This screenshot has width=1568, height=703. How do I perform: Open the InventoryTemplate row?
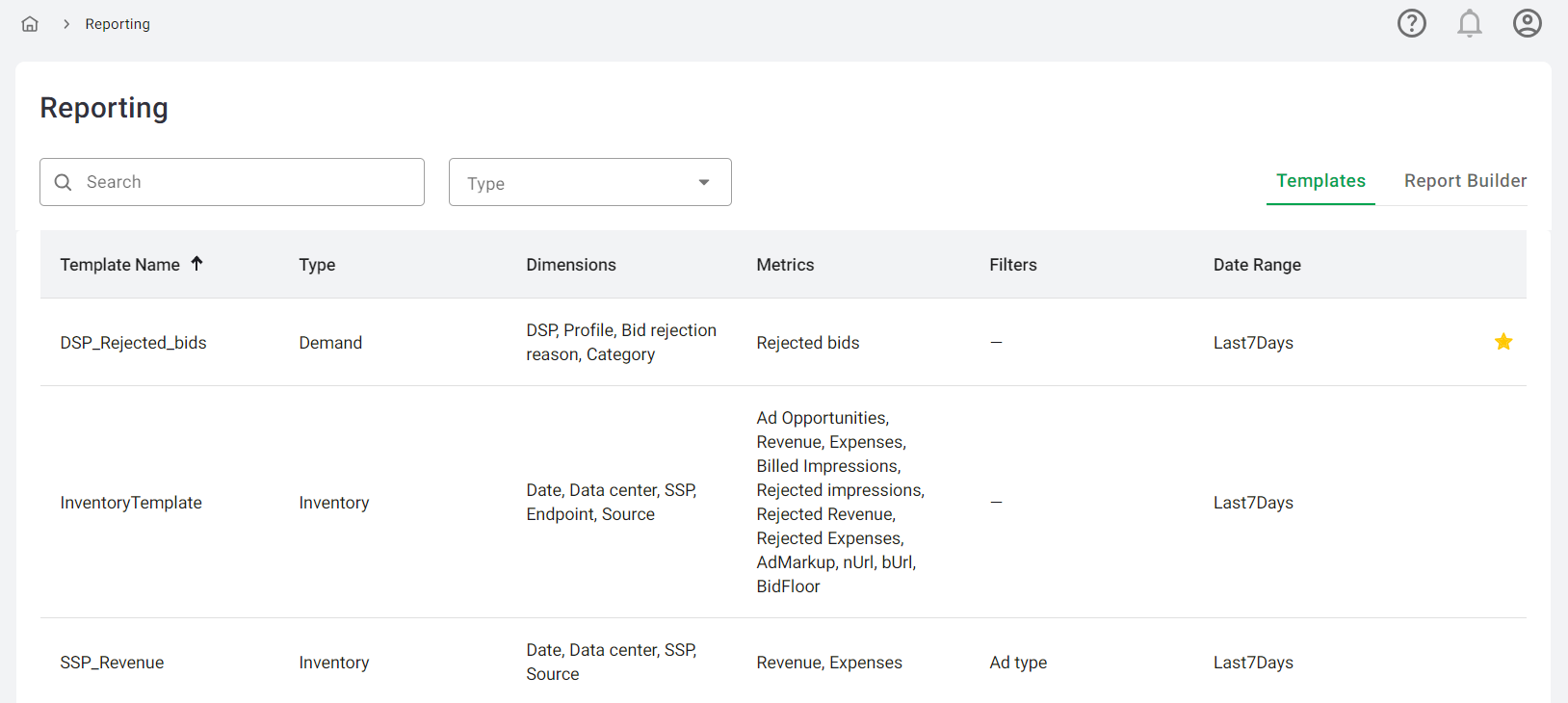coord(131,503)
